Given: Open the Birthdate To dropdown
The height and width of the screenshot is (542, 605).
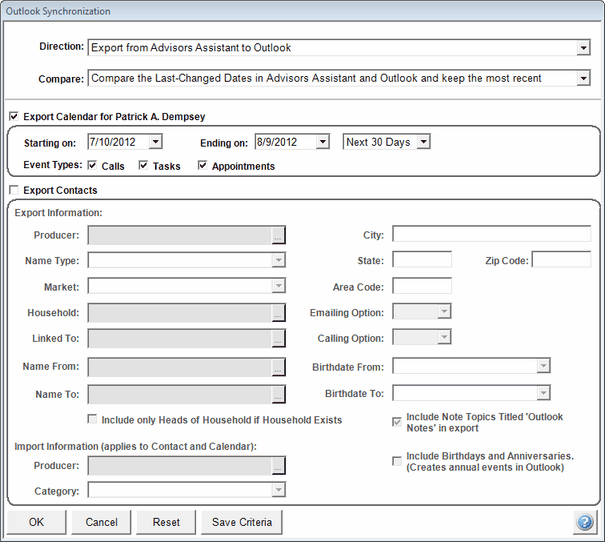Looking at the screenshot, I should coord(543,393).
